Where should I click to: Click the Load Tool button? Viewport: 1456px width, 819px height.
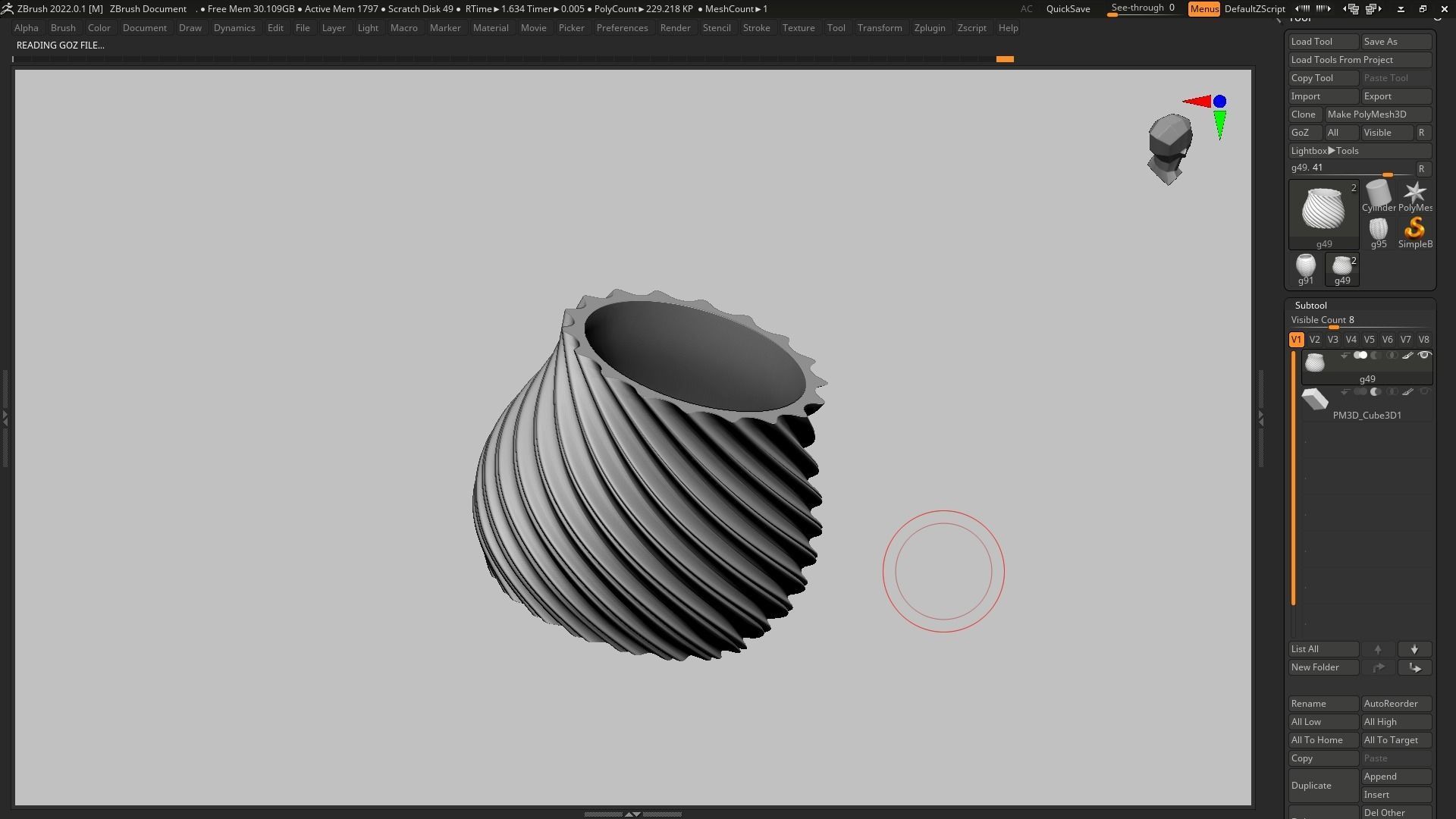coord(1323,42)
